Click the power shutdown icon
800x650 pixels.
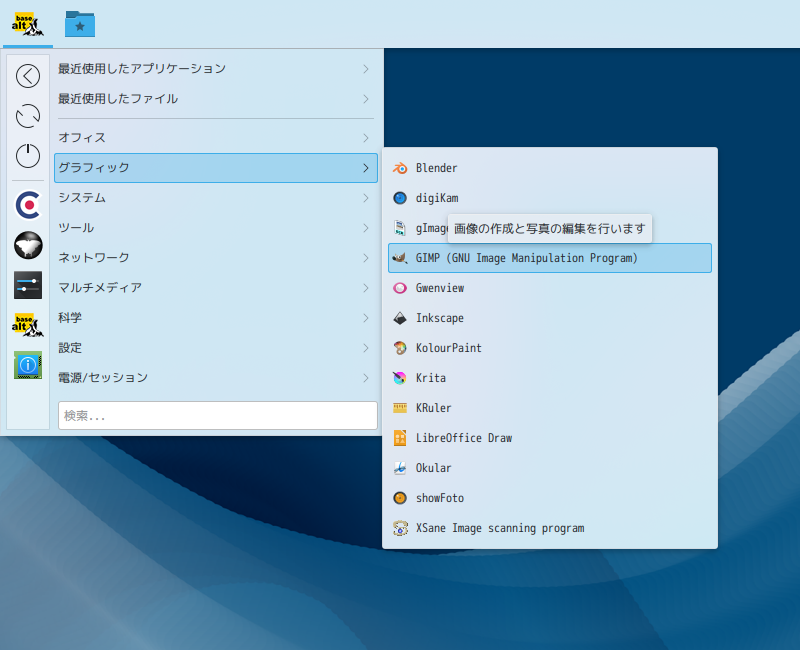pyautogui.click(x=28, y=156)
